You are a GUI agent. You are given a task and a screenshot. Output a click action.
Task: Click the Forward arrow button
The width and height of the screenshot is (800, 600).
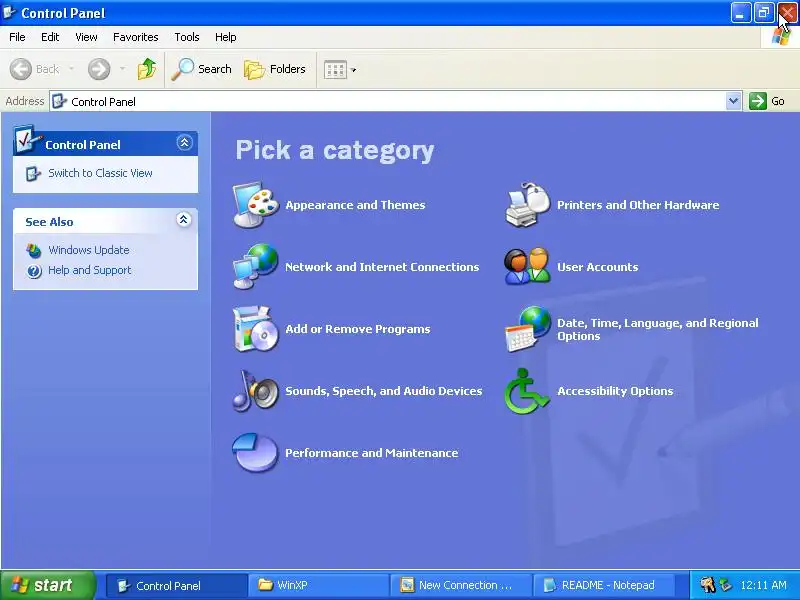99,69
